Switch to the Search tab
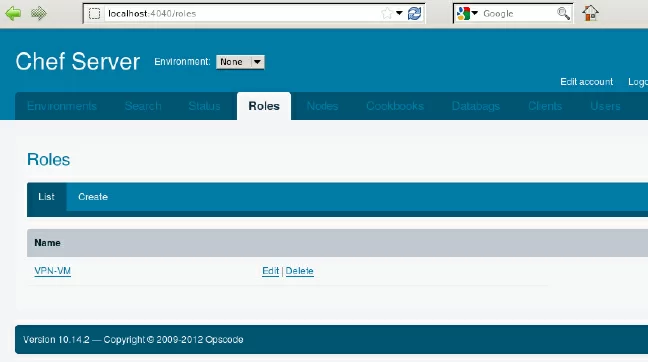The width and height of the screenshot is (648, 362). pos(143,106)
